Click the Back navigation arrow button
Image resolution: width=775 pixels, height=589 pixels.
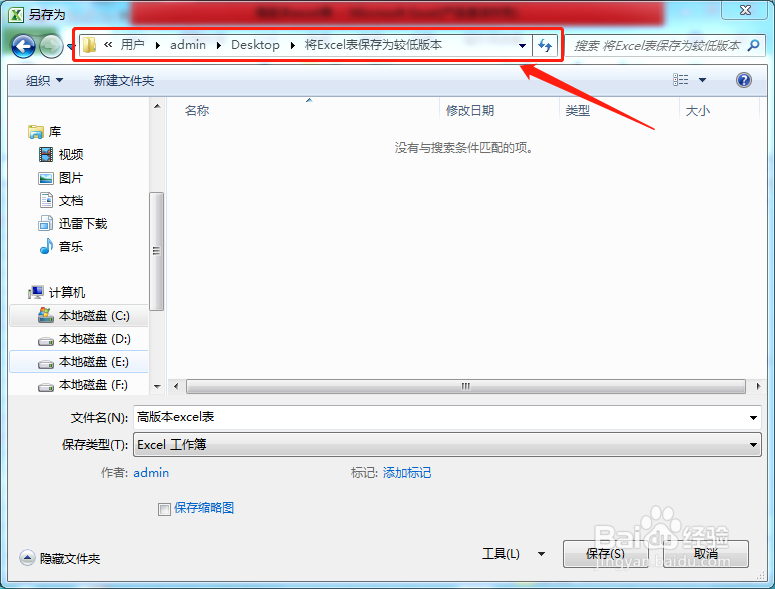[x=23, y=46]
